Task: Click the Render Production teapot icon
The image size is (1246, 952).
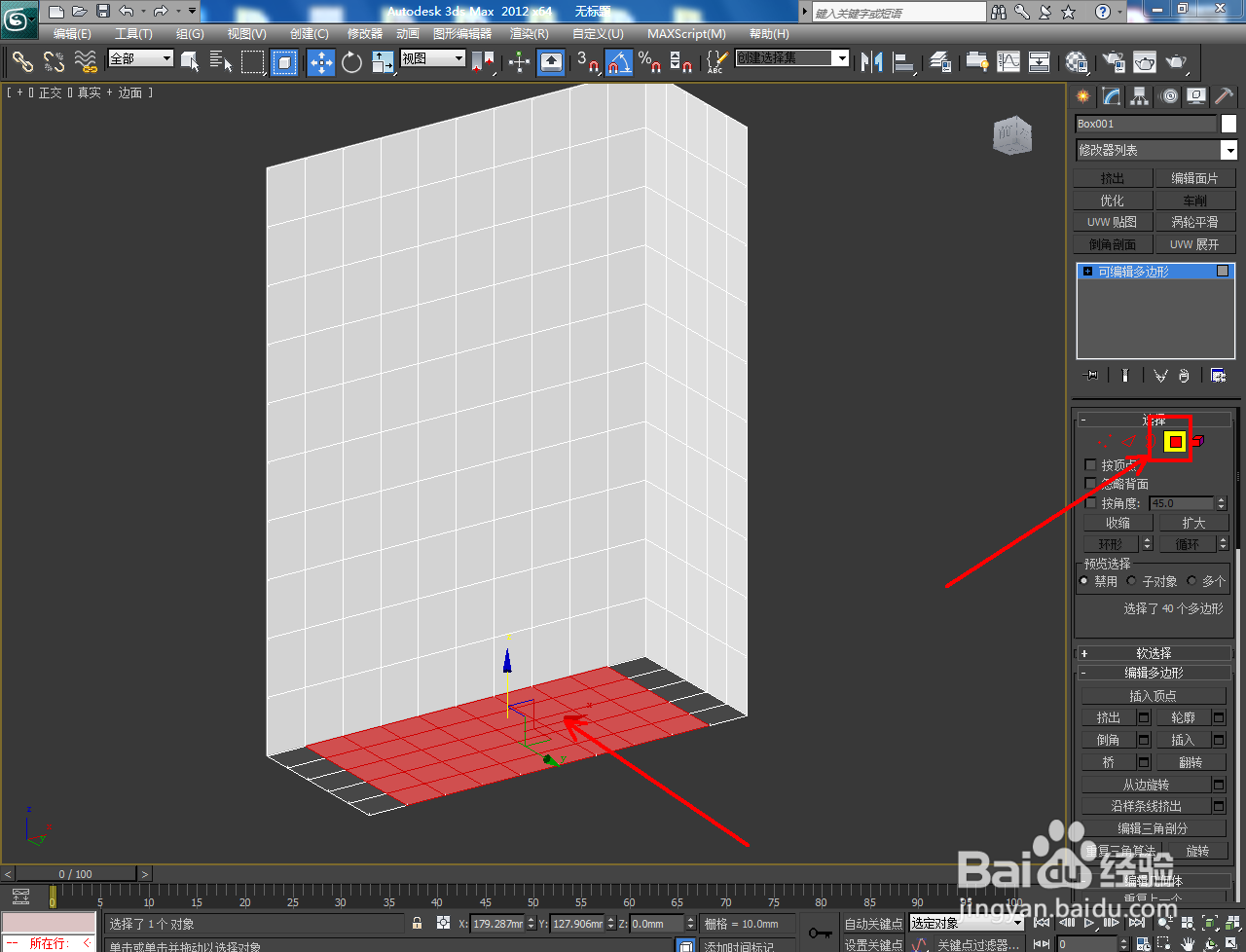Action: point(1177,62)
